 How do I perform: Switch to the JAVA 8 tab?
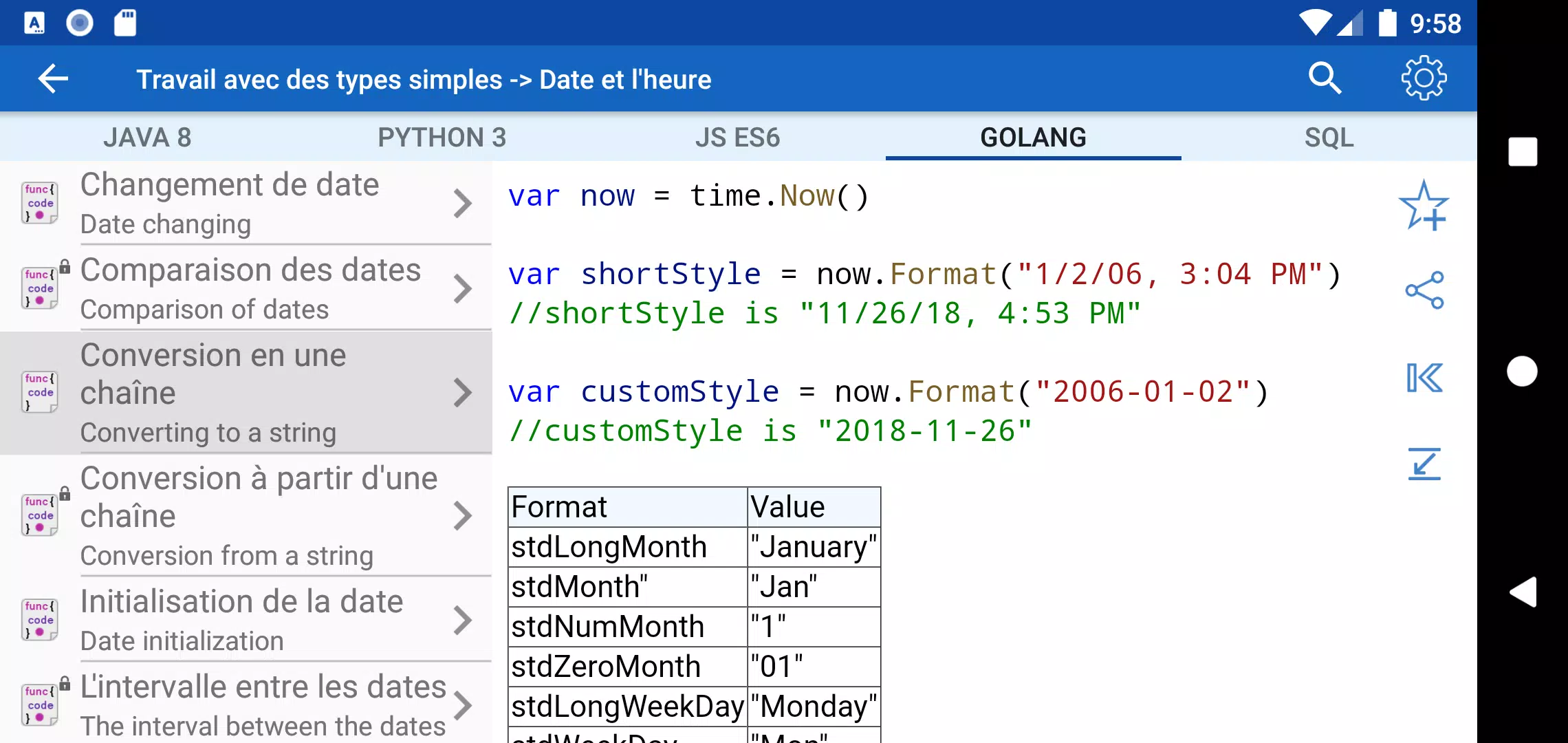[147, 138]
